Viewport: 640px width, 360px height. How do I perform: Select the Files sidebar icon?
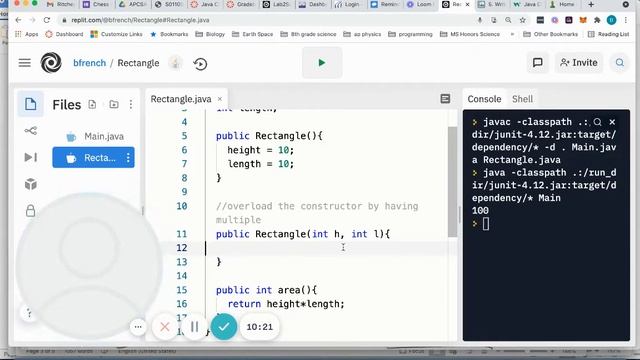pos(31,104)
